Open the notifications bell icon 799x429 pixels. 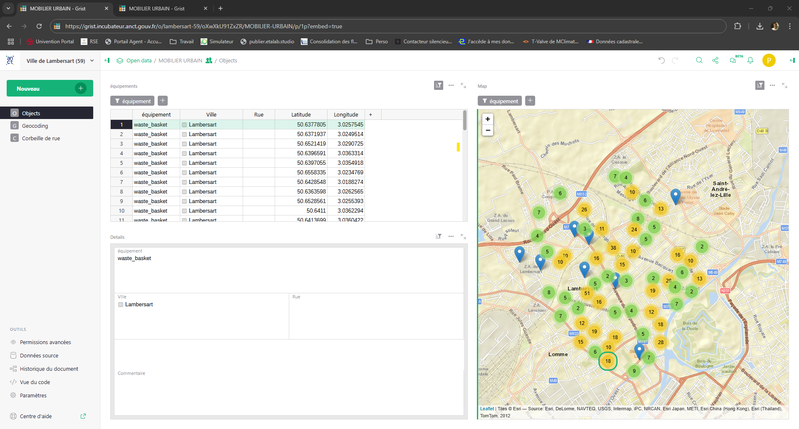click(750, 60)
